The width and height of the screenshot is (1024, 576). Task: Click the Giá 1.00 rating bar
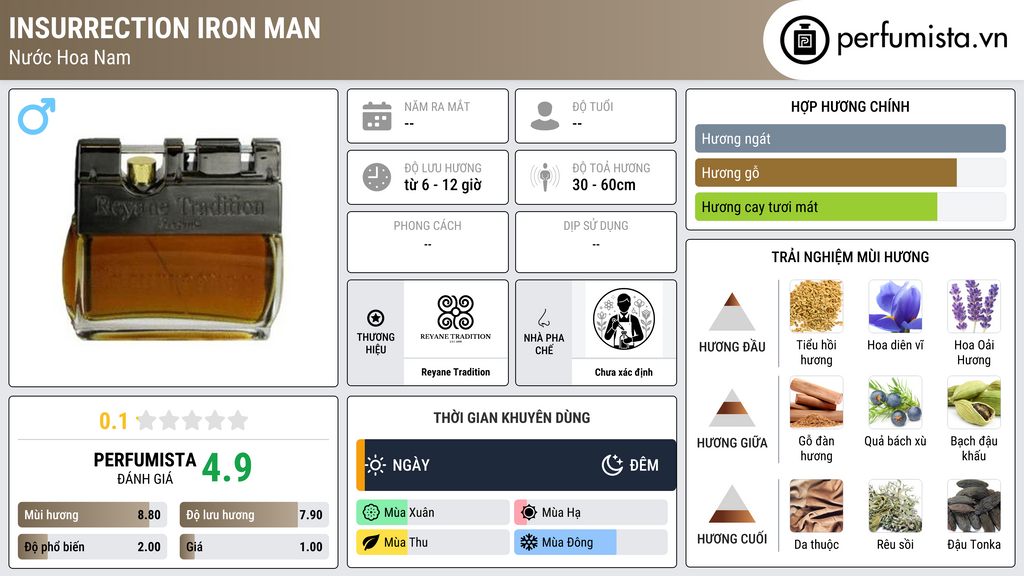pos(254,547)
